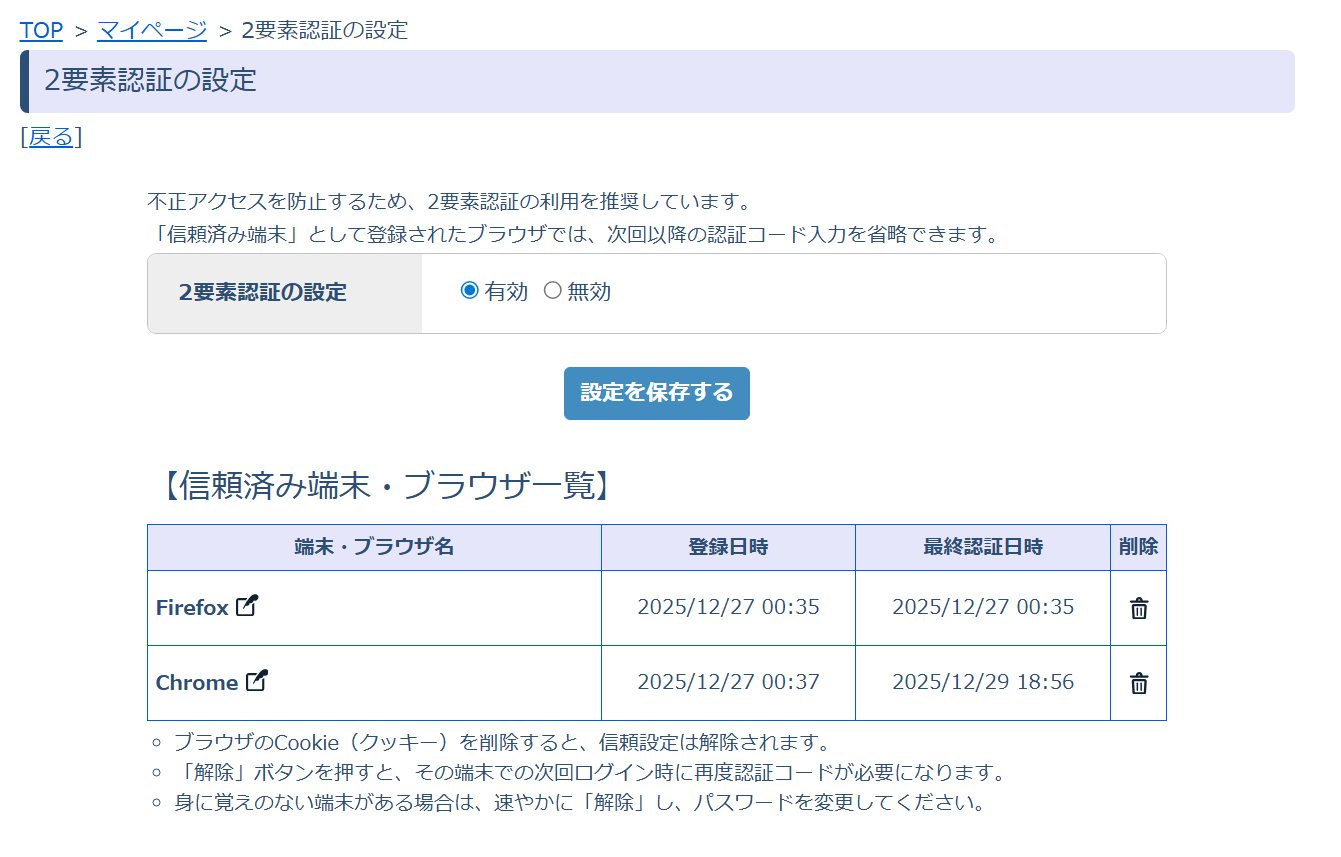Click the trash icon in the Chrome row
This screenshot has width=1341, height=857.
1138,683
